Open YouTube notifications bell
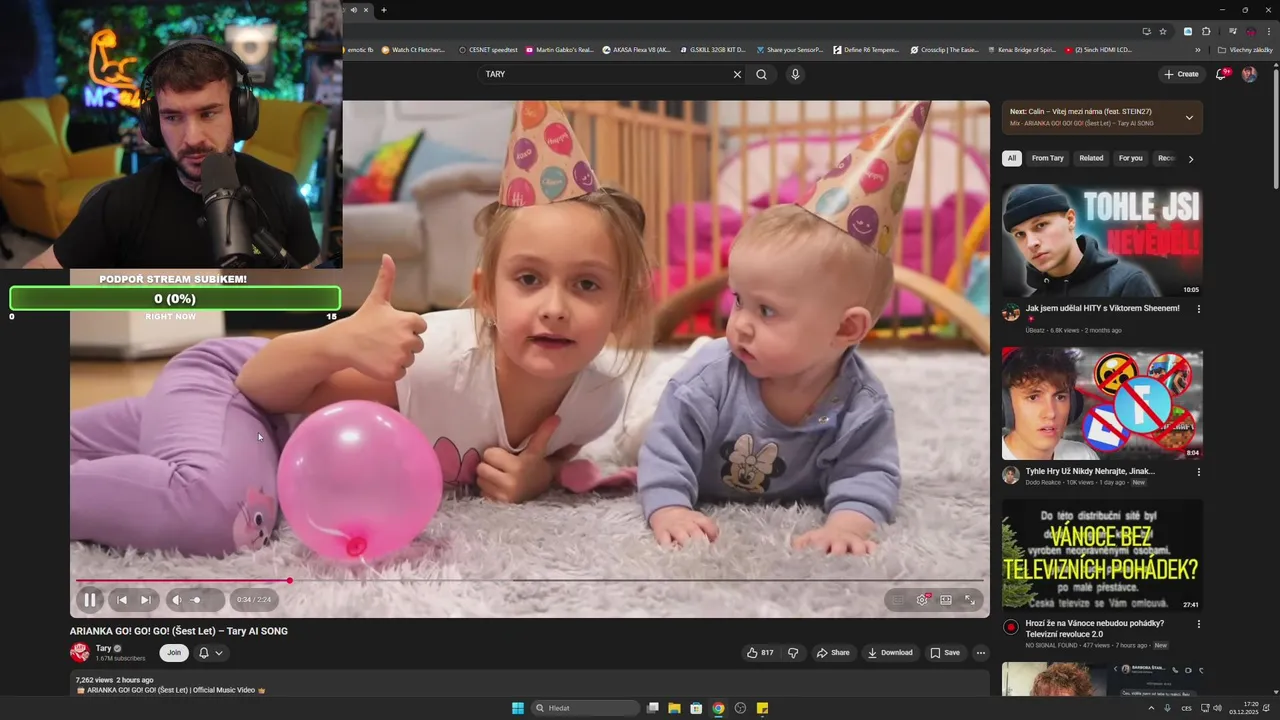The height and width of the screenshot is (720, 1280). point(1221,74)
